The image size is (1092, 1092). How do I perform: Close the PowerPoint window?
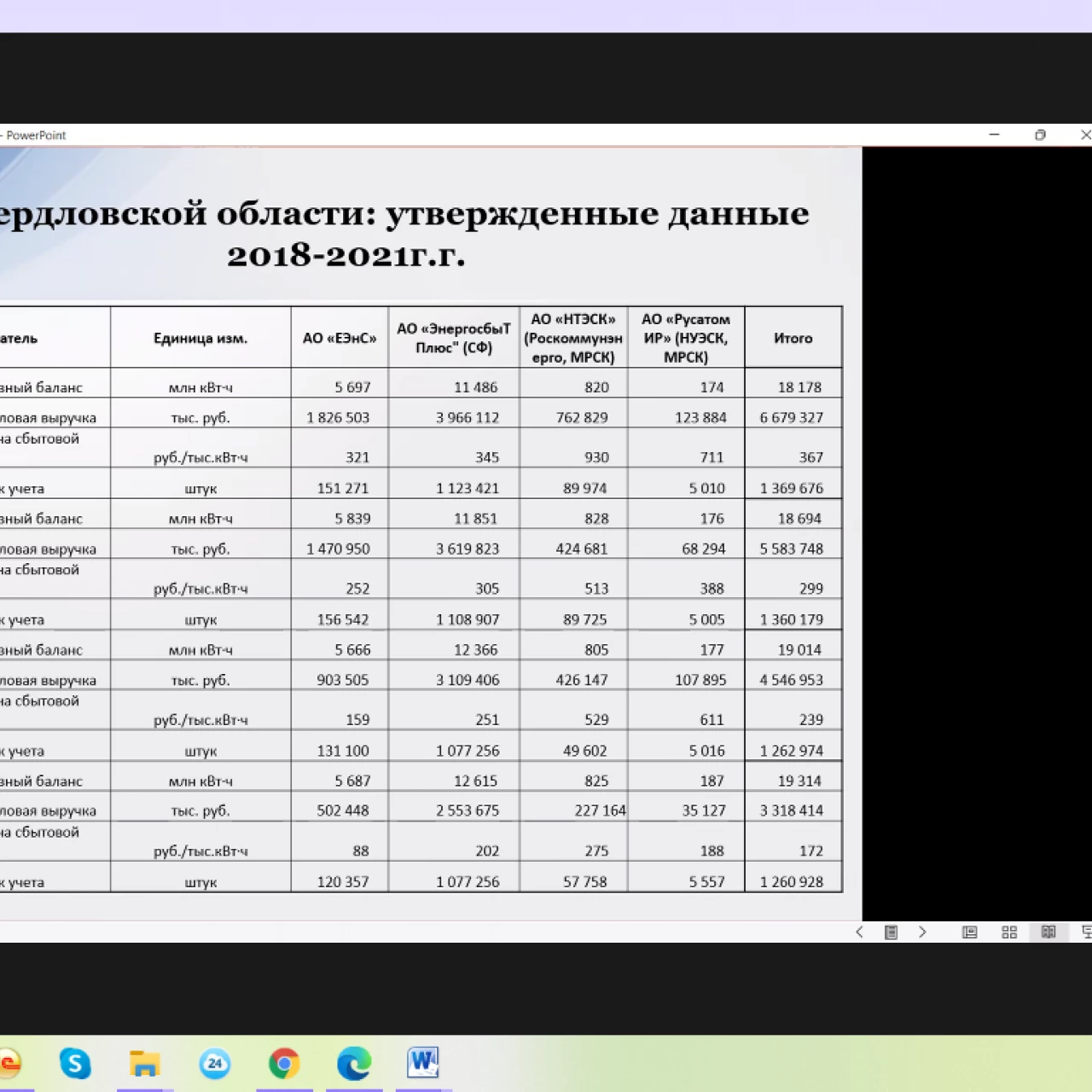click(x=1084, y=135)
